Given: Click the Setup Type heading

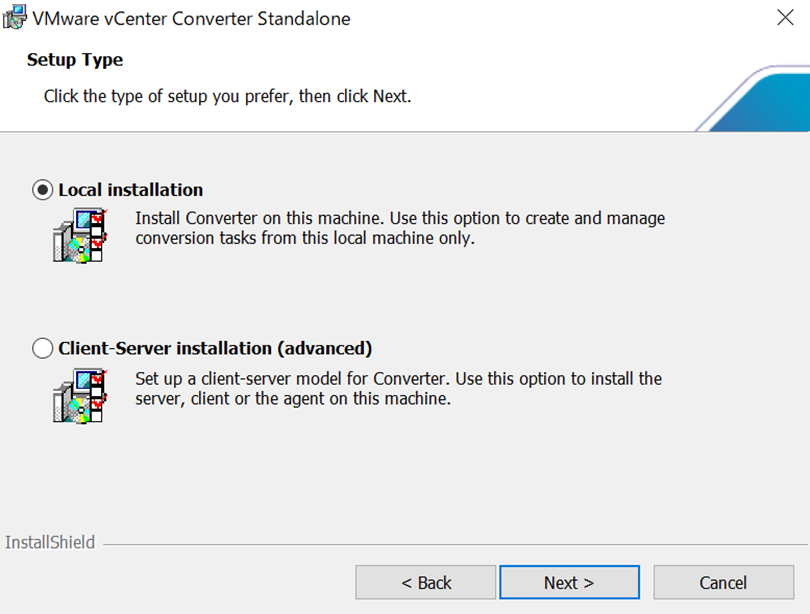Looking at the screenshot, I should (x=75, y=60).
